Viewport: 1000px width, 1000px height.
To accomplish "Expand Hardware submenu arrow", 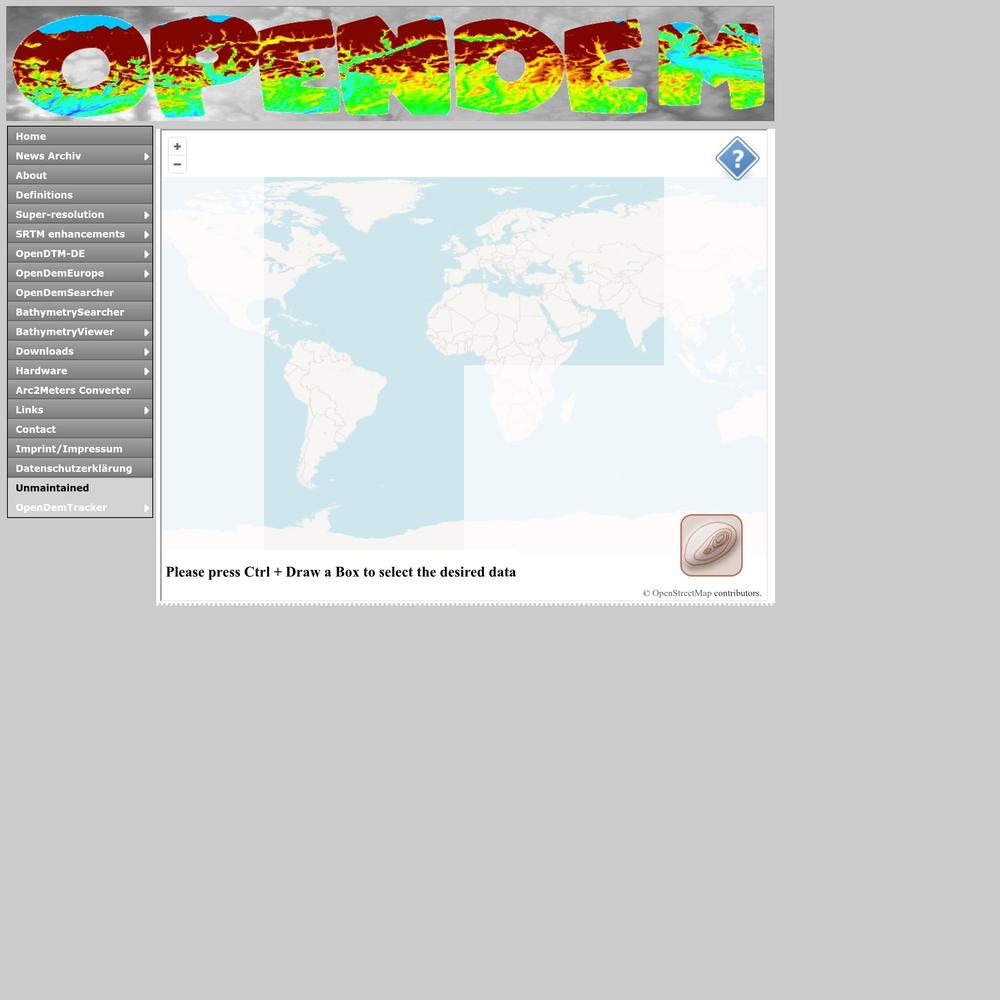I will [x=147, y=371].
